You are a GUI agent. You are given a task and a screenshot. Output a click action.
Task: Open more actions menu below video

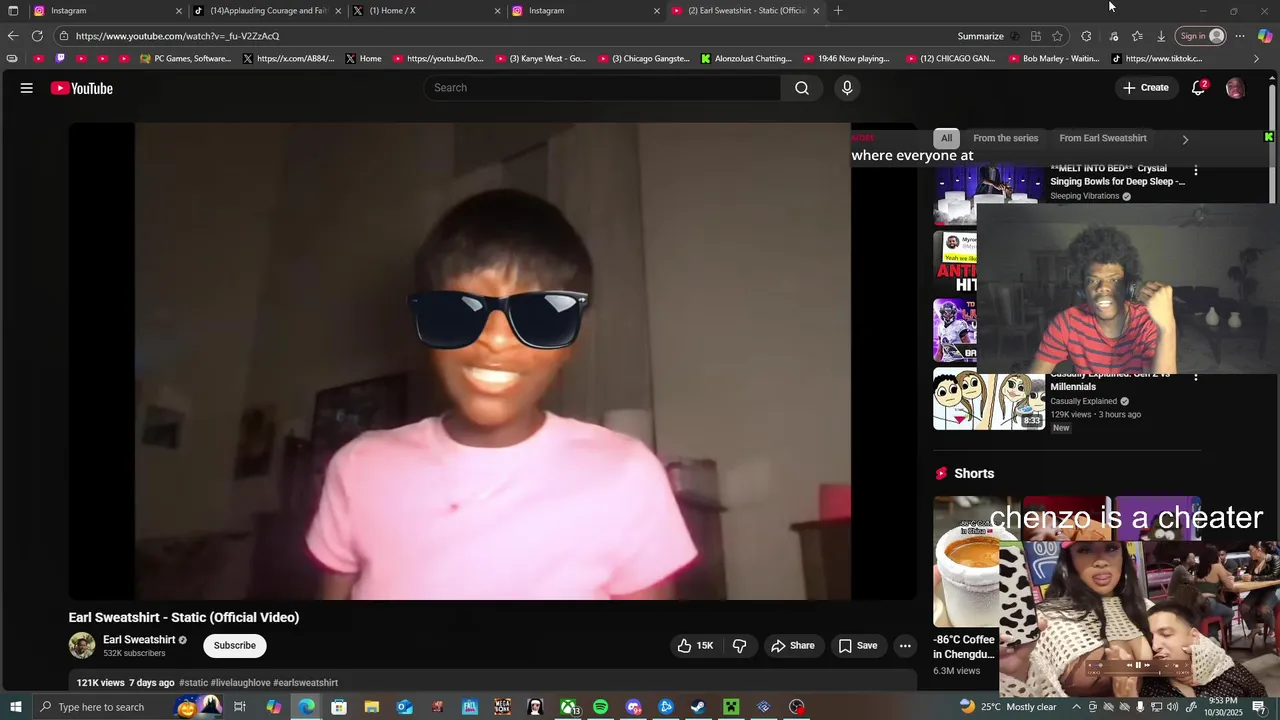tap(905, 646)
